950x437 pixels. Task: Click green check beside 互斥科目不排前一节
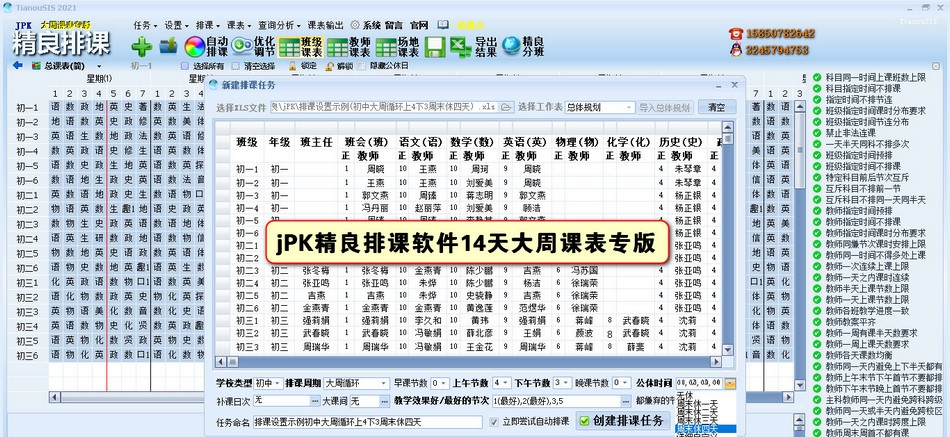coord(817,188)
